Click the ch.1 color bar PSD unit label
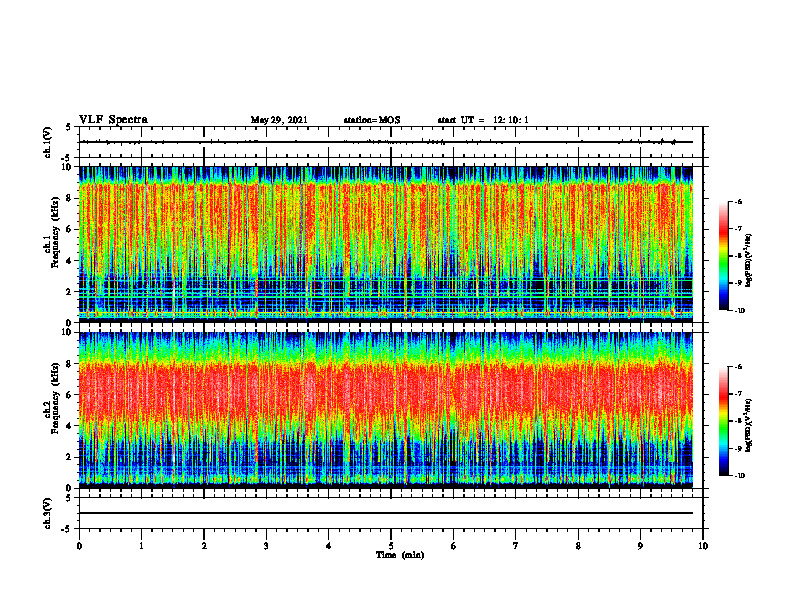The height and width of the screenshot is (612, 792). click(749, 260)
